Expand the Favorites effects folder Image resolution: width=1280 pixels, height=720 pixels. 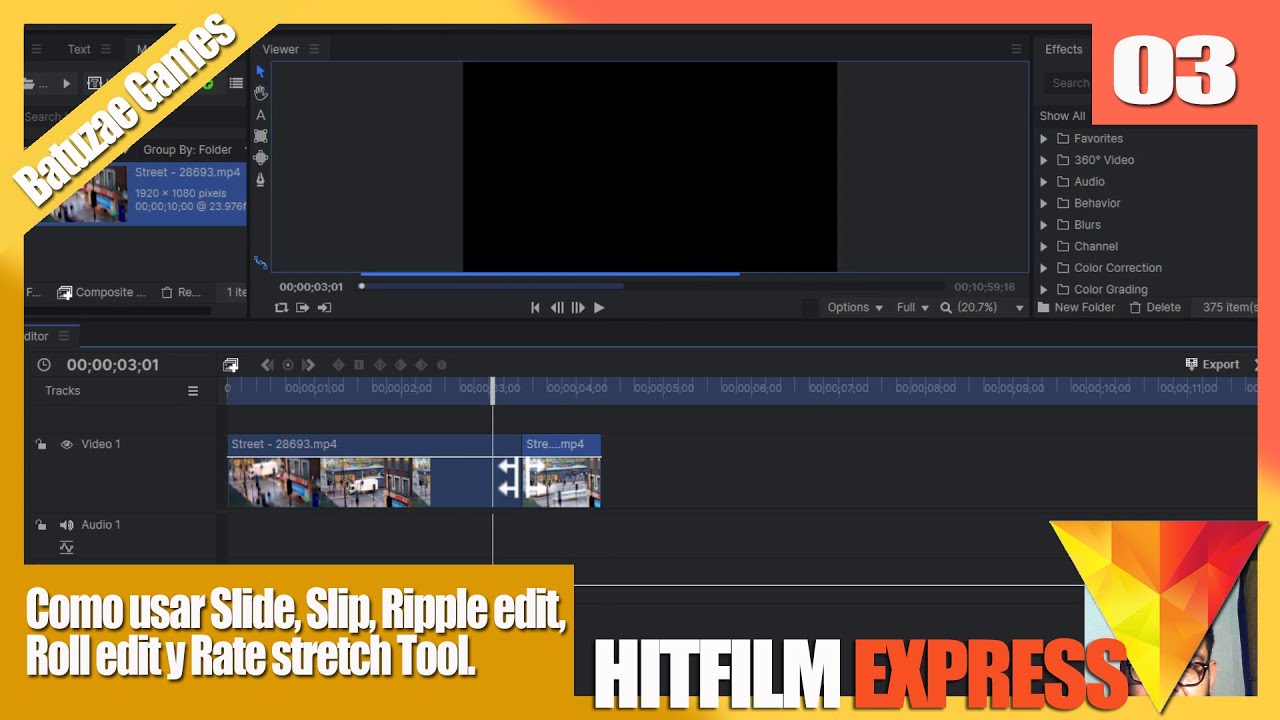click(1044, 139)
